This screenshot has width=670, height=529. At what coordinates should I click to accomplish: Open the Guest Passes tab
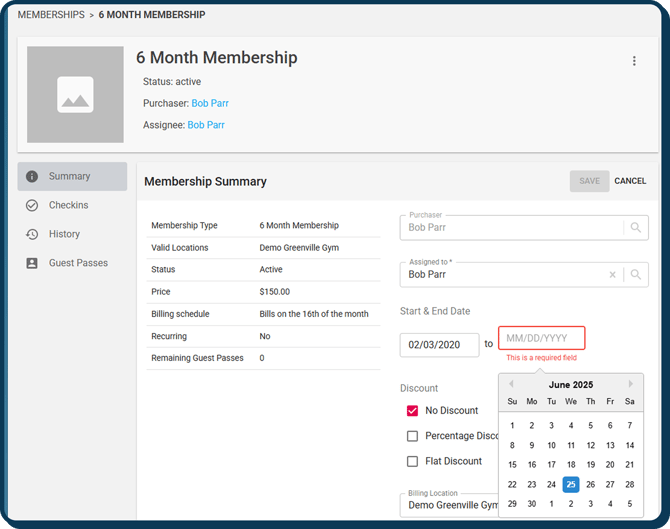[78, 263]
